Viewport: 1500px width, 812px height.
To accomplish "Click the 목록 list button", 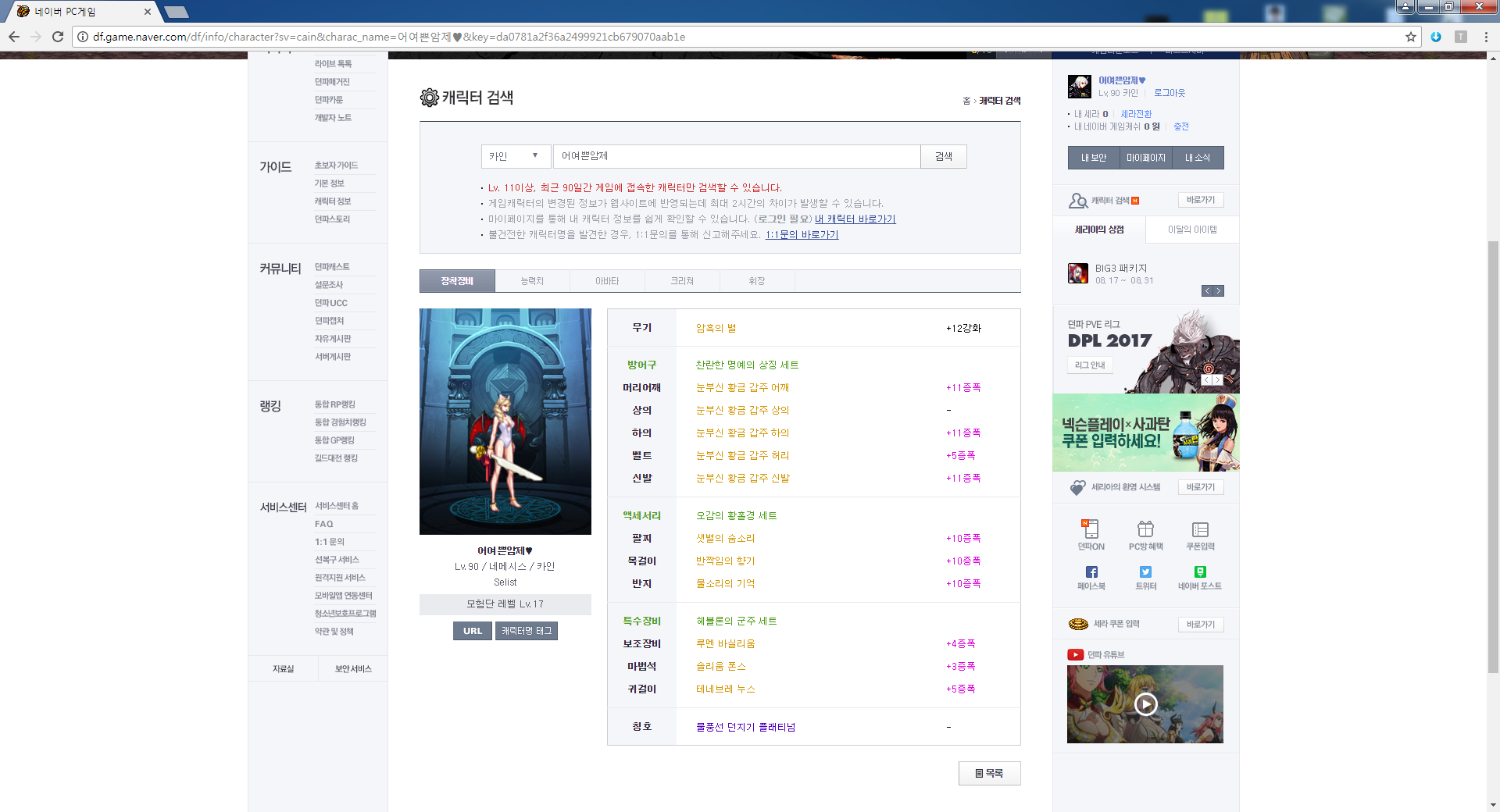I will pos(989,773).
